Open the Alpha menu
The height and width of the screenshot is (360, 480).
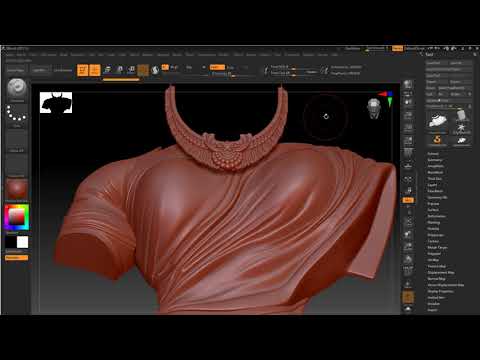9,54
